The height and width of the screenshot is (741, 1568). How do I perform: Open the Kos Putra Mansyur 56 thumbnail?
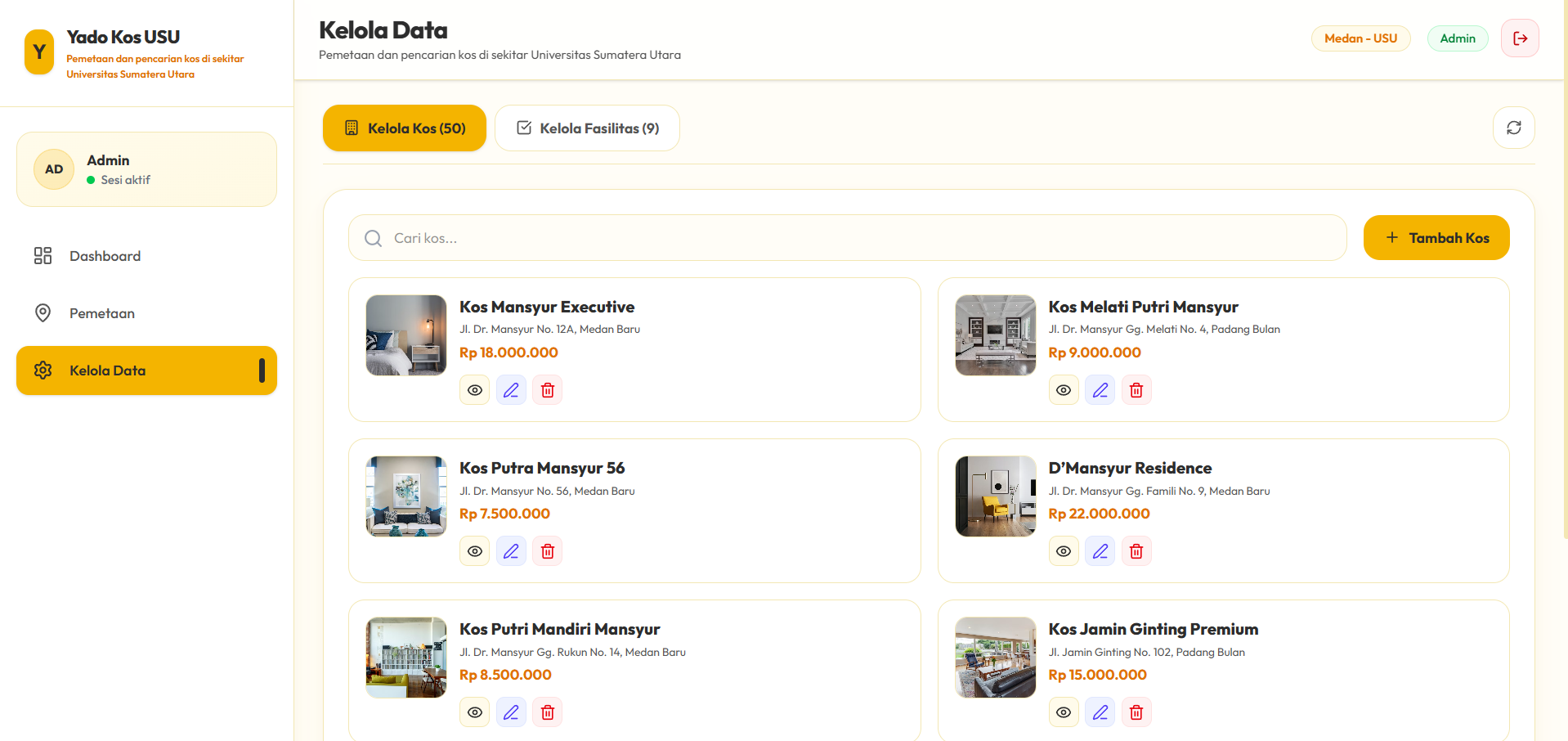[406, 496]
